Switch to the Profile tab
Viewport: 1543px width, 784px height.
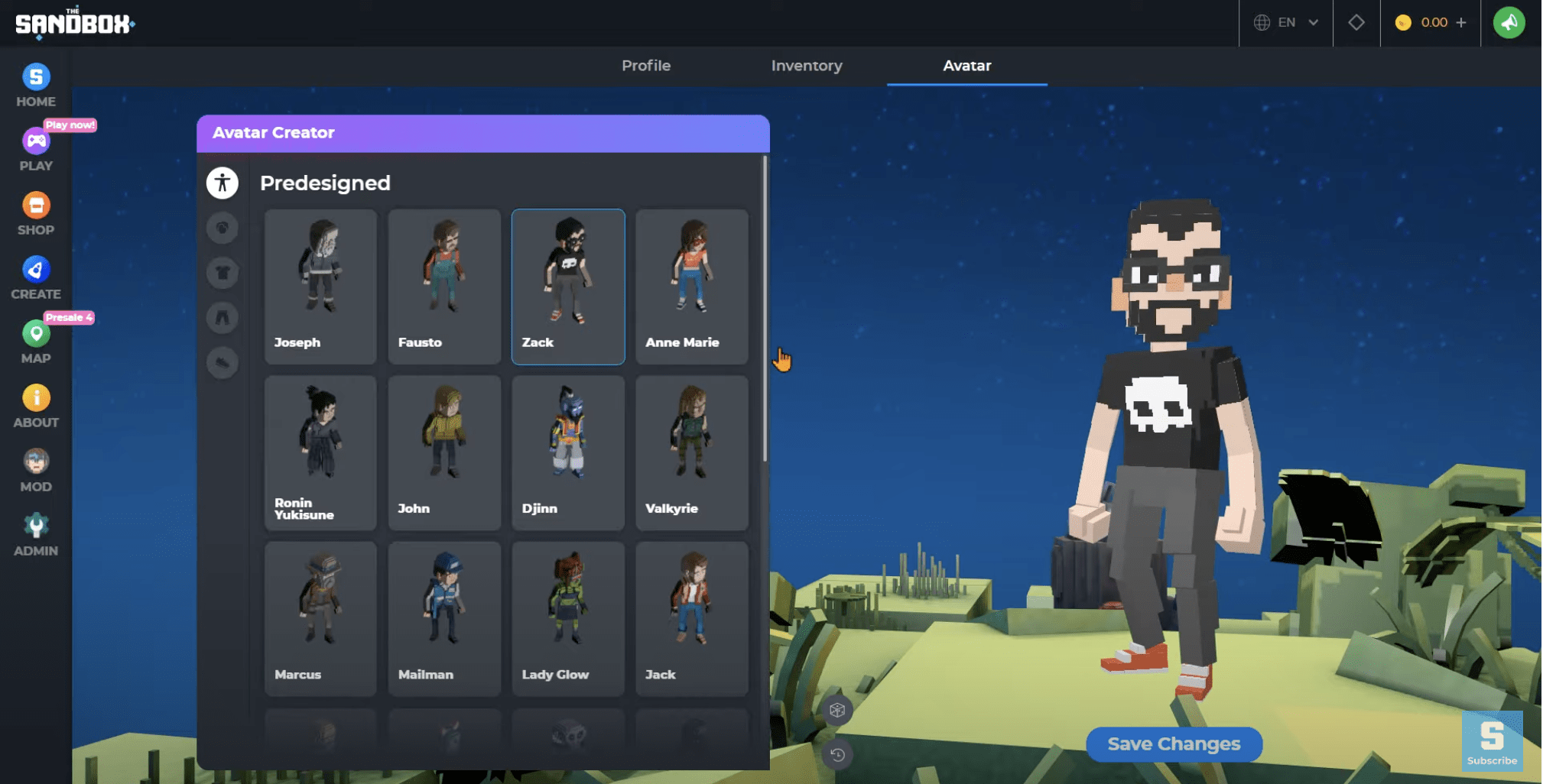[646, 66]
